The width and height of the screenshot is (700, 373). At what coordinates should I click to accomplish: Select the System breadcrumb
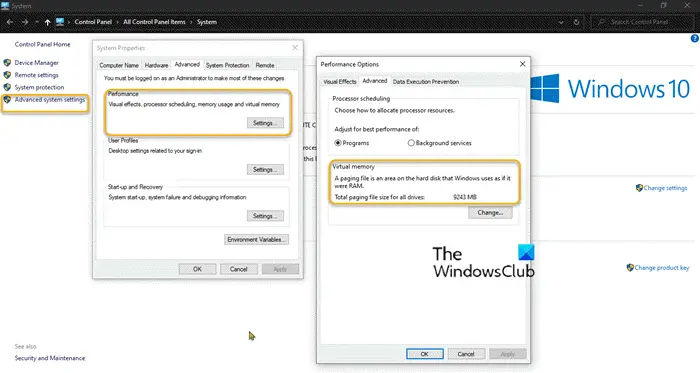tap(207, 22)
